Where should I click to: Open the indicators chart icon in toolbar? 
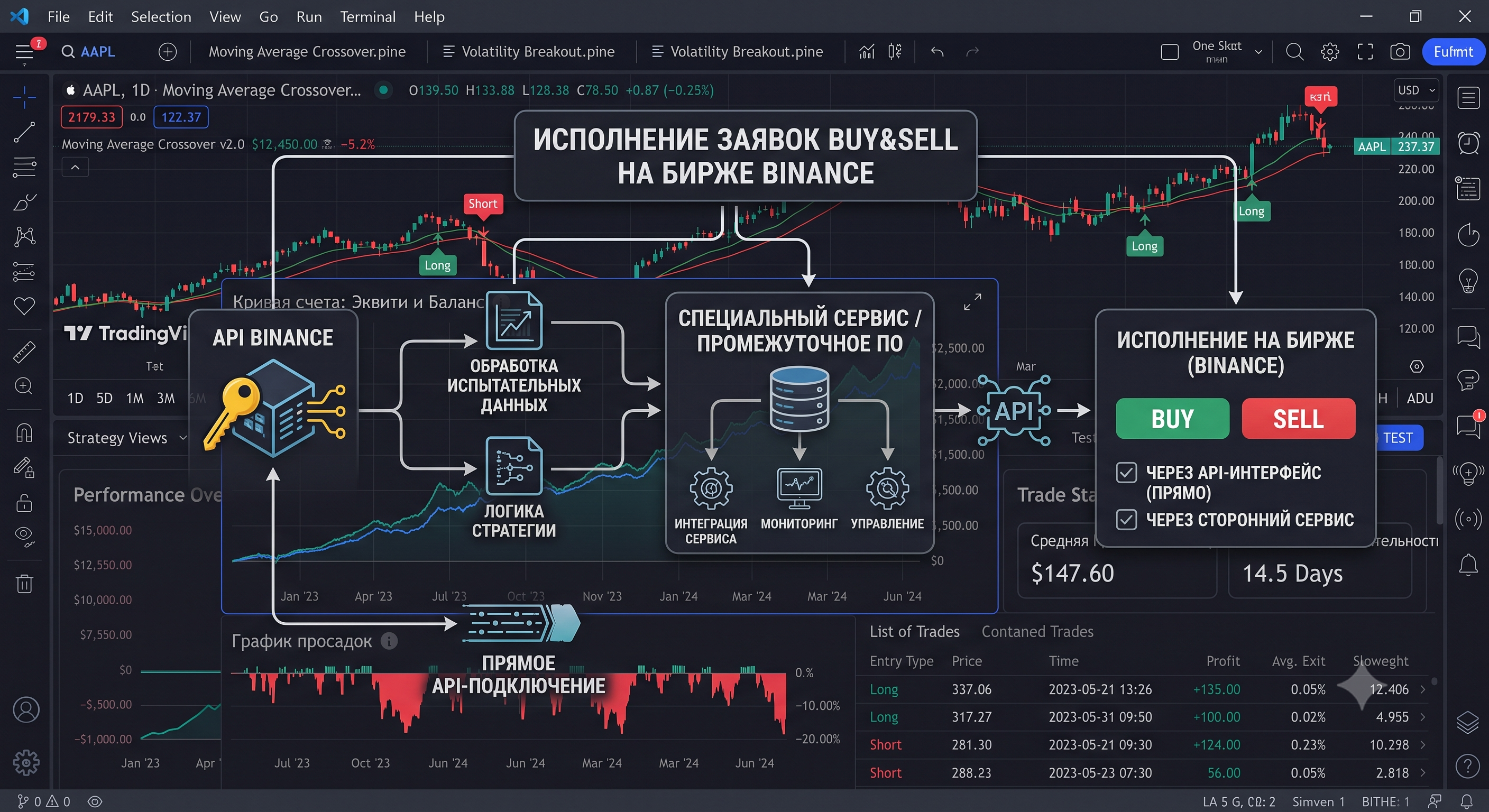[867, 51]
